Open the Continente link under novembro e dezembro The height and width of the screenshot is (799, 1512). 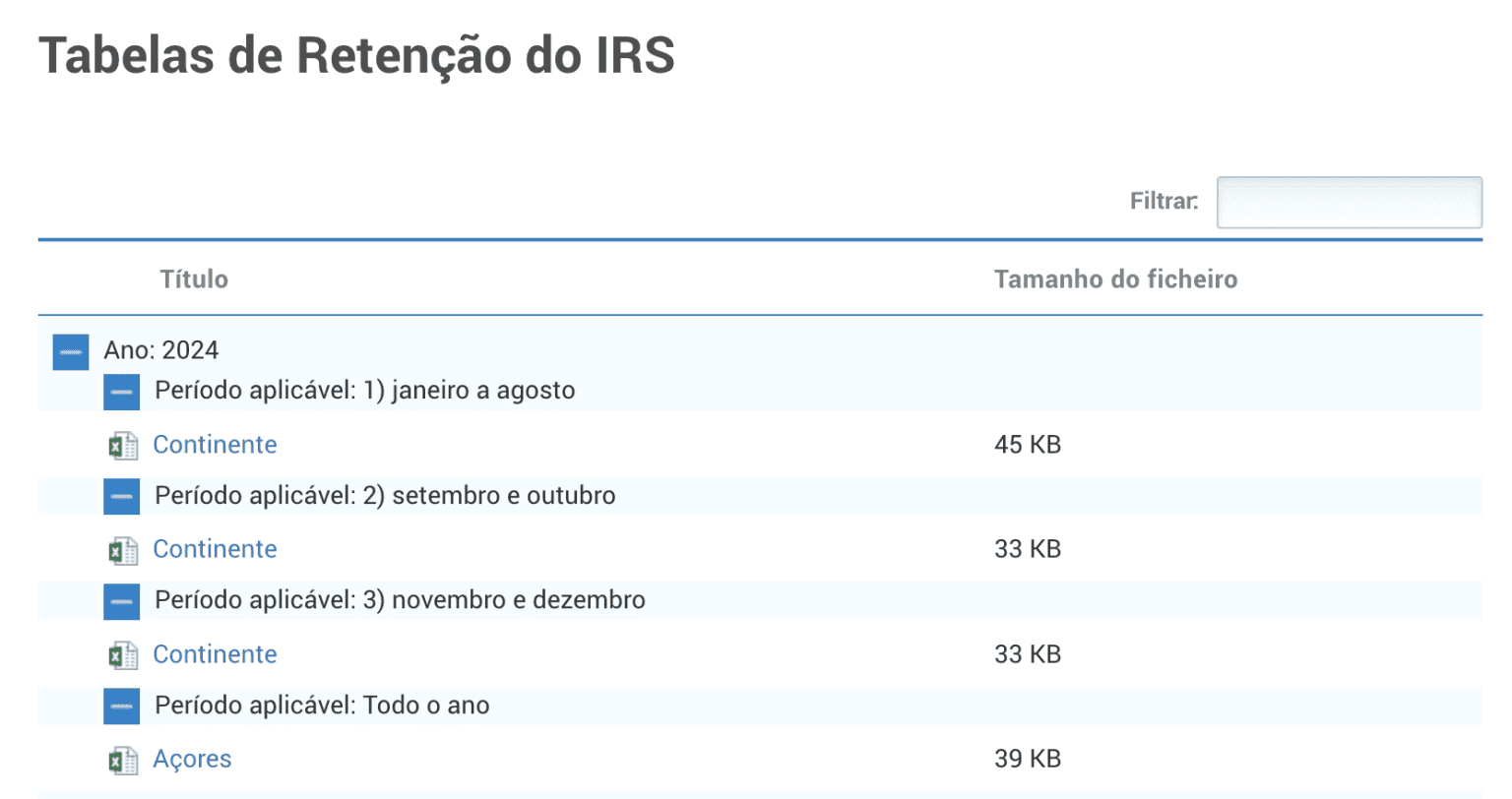(215, 654)
